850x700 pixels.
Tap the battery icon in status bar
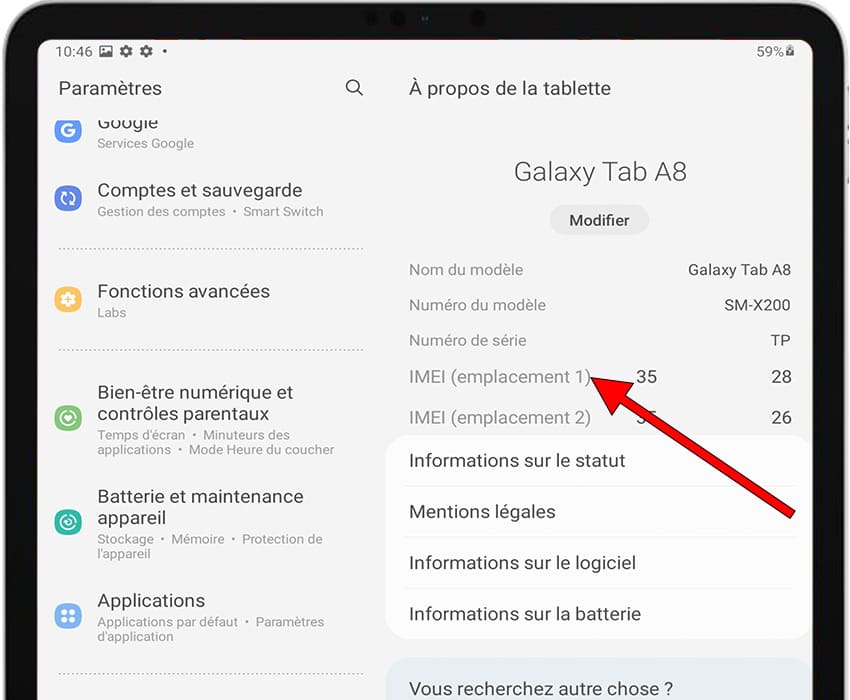pyautogui.click(x=790, y=51)
